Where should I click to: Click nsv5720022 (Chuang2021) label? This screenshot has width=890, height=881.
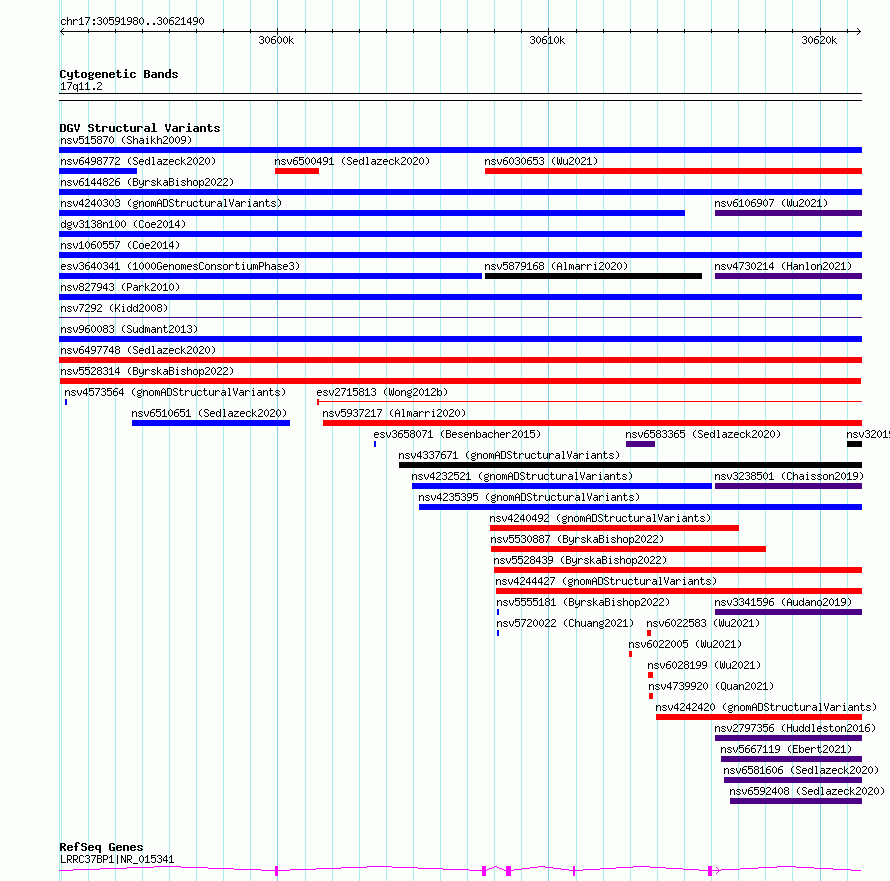click(565, 623)
